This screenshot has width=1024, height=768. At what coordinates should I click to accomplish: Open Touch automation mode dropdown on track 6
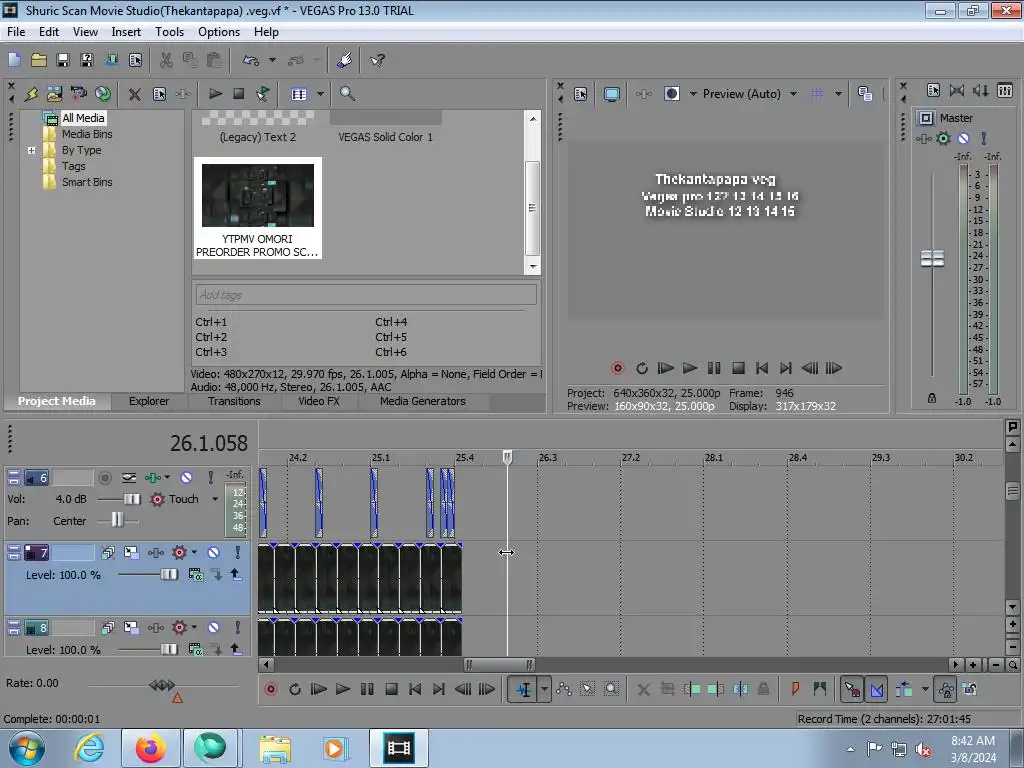coord(215,499)
